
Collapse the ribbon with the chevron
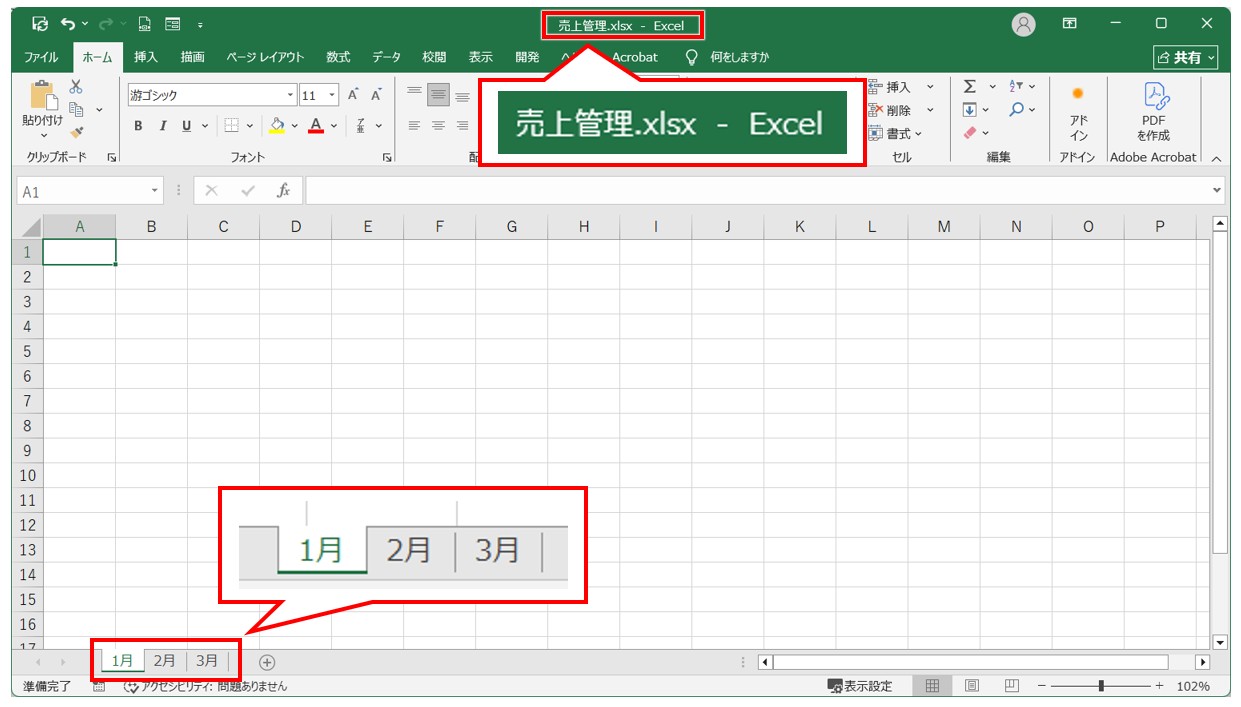click(x=1216, y=159)
